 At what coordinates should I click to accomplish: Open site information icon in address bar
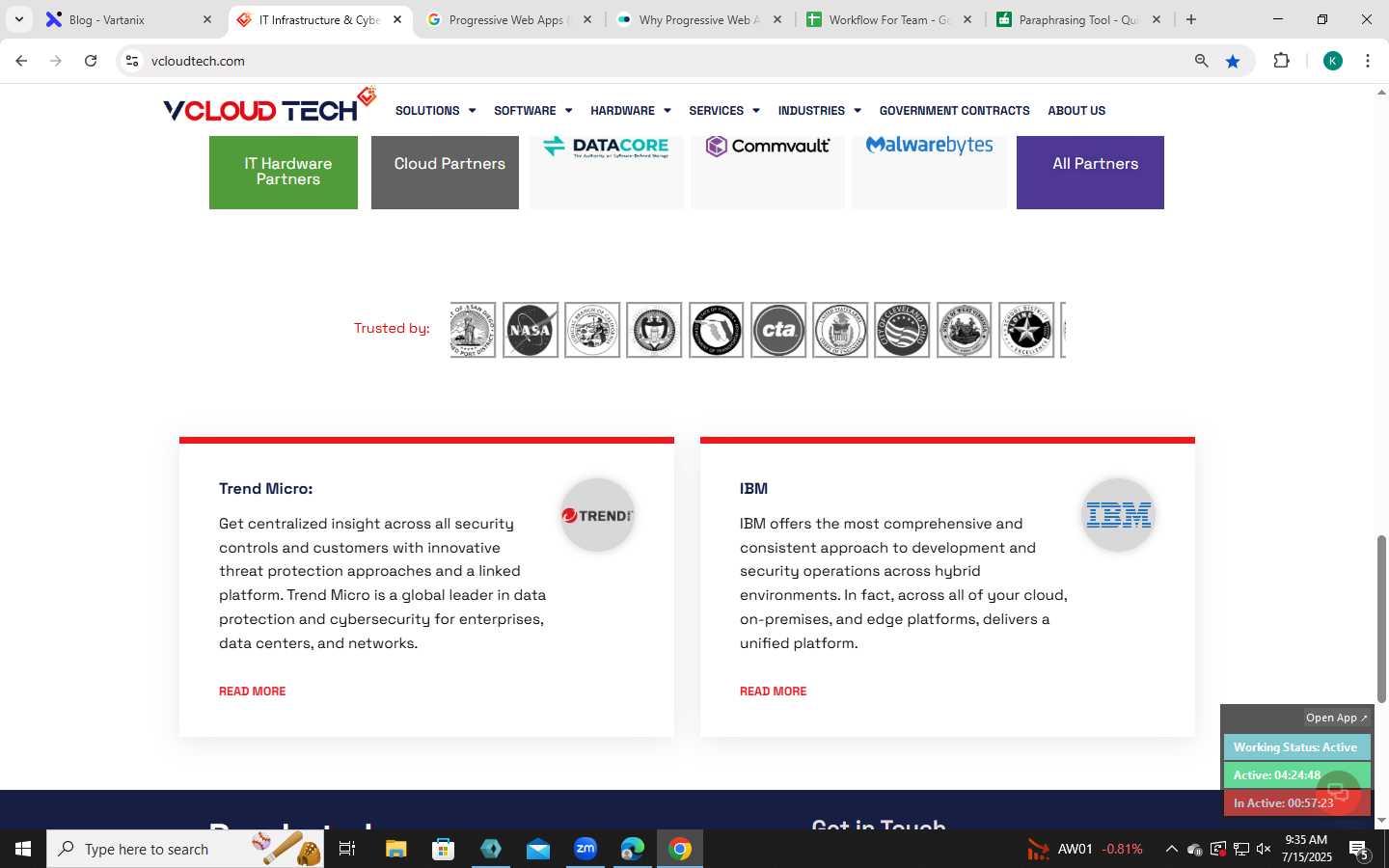coord(132,61)
